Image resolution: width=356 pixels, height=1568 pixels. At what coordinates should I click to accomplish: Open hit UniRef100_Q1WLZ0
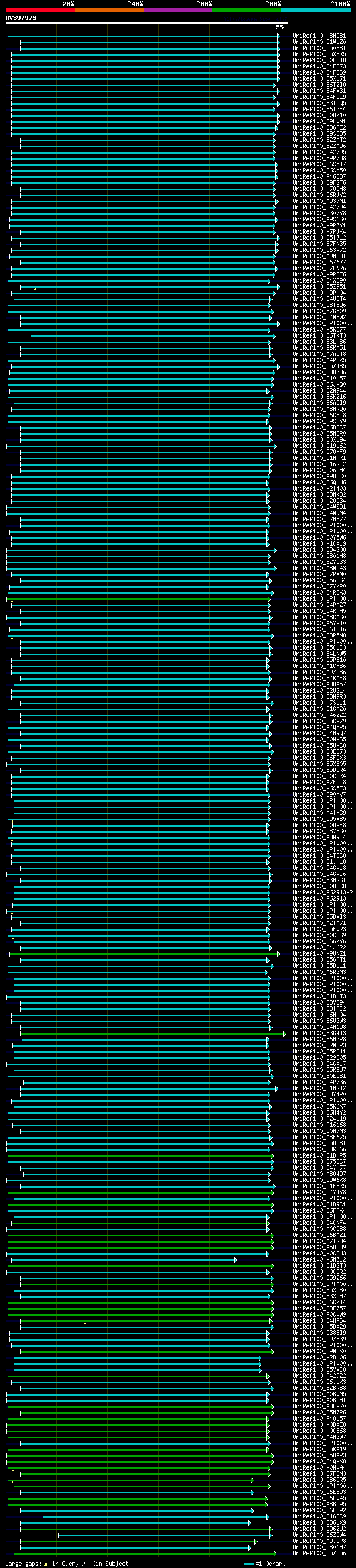click(319, 42)
